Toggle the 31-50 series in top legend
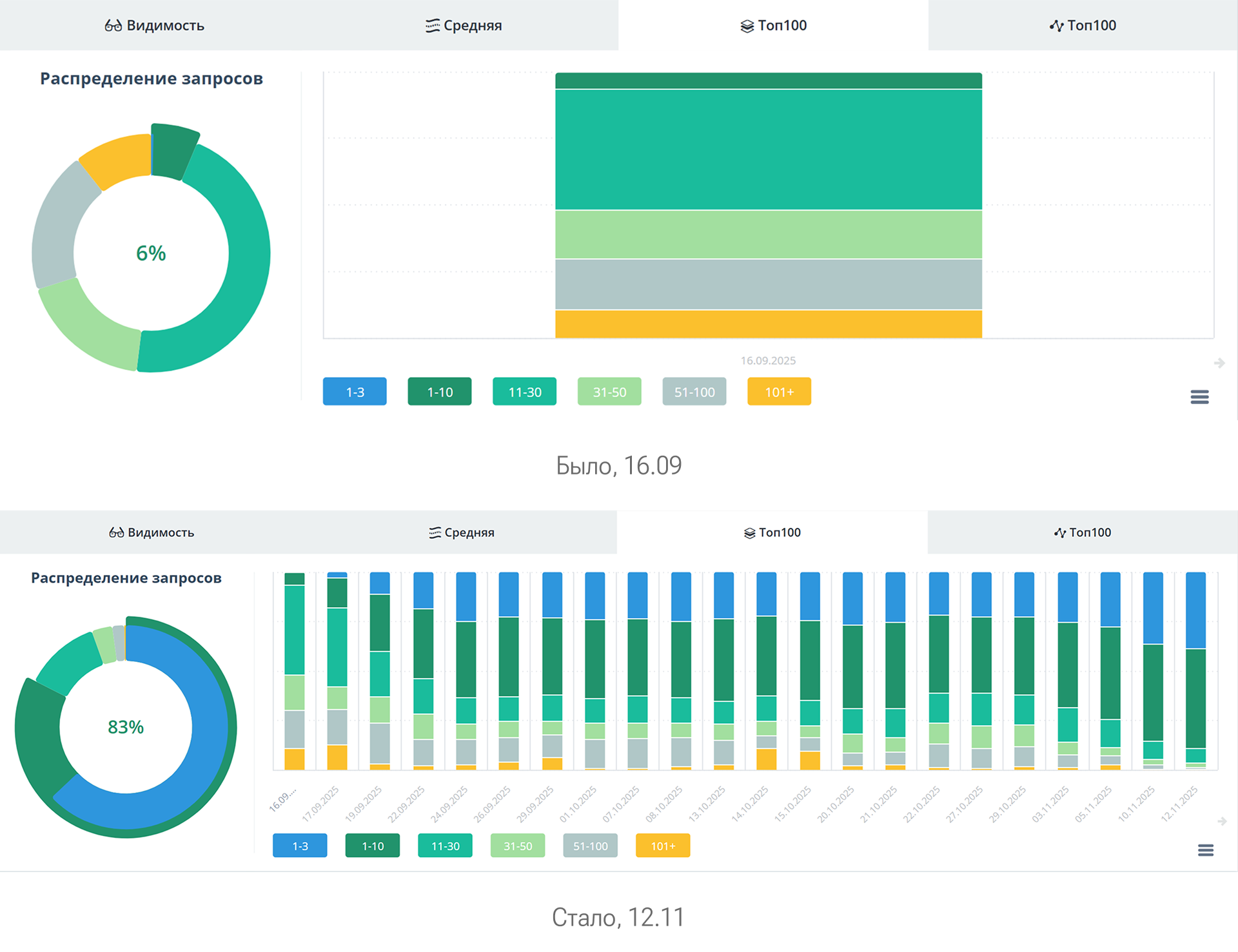Screen dimensions: 1238x952 pos(609,392)
